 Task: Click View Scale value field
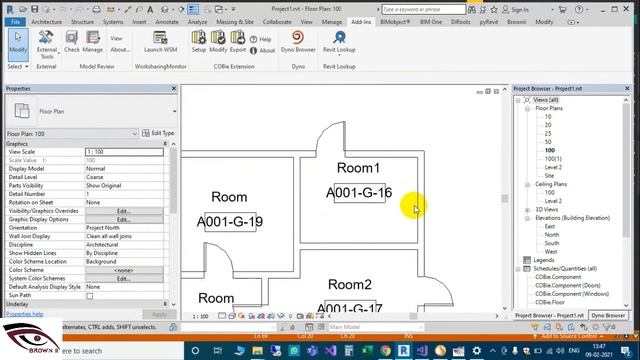pos(124,152)
